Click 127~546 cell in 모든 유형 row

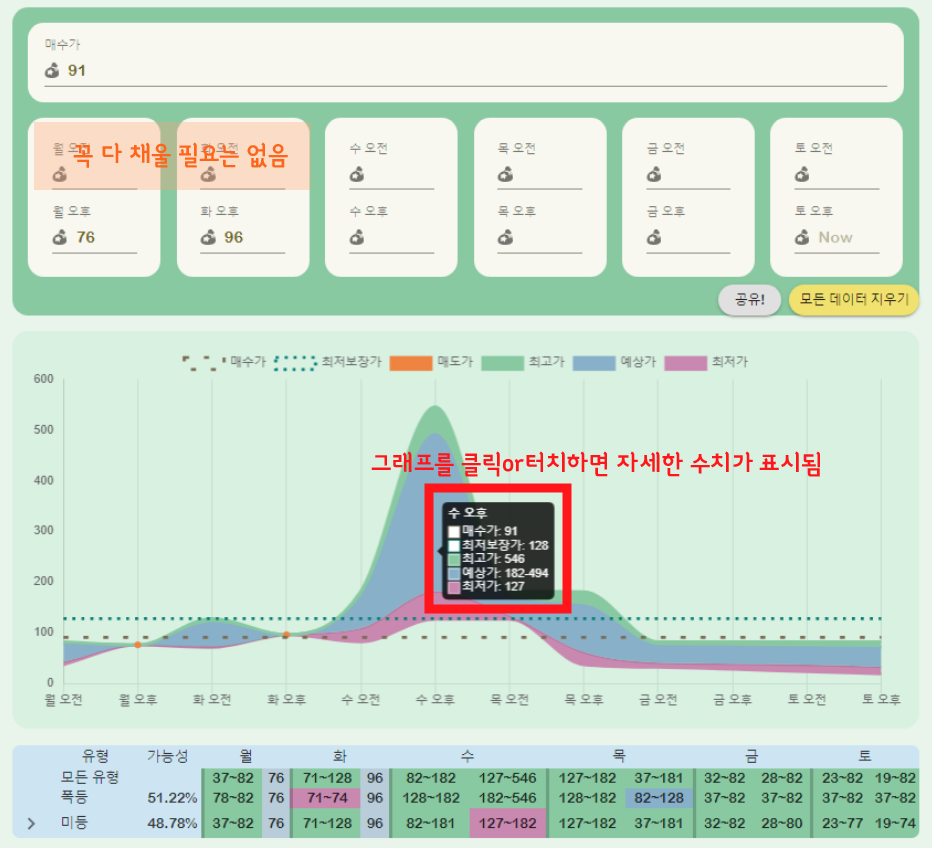508,778
